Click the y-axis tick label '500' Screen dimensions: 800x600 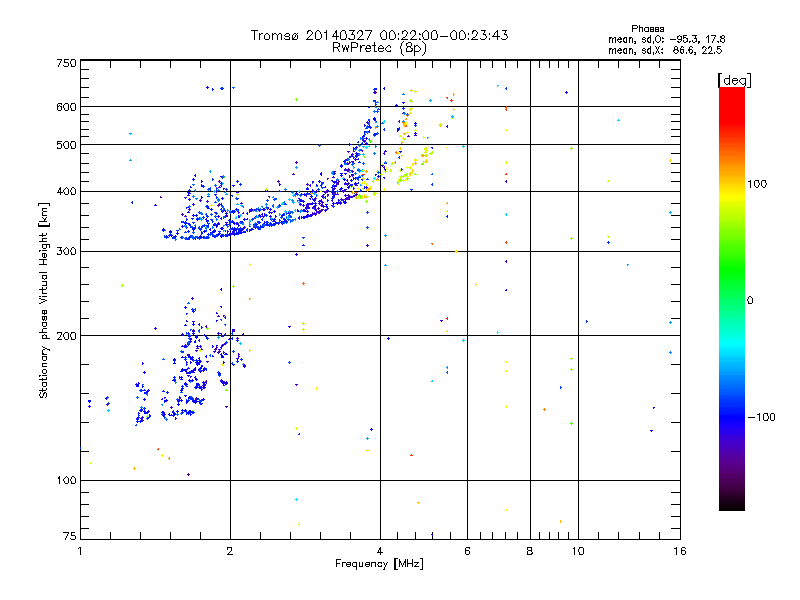(67, 145)
